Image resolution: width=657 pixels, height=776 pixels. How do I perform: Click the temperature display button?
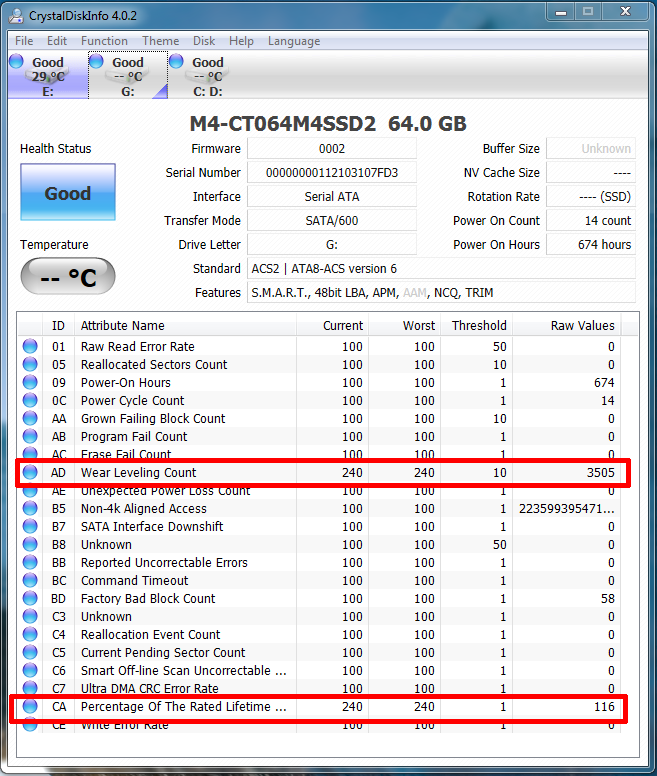coord(68,276)
